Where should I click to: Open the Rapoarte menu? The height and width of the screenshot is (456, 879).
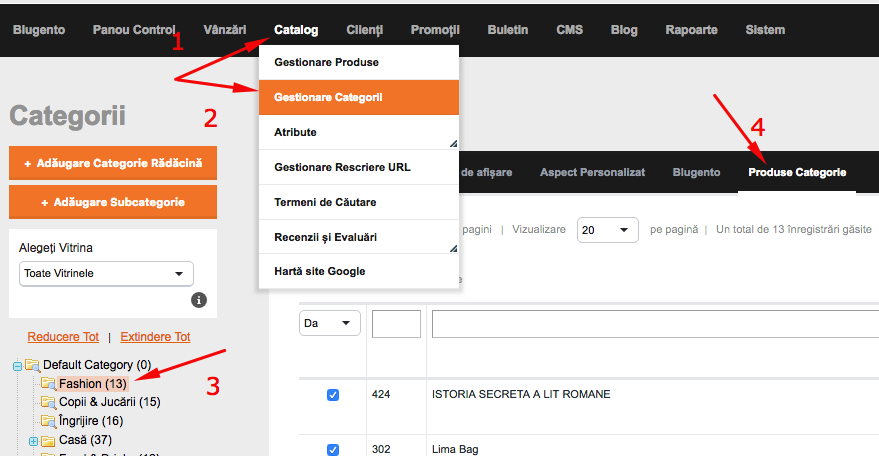tap(691, 30)
